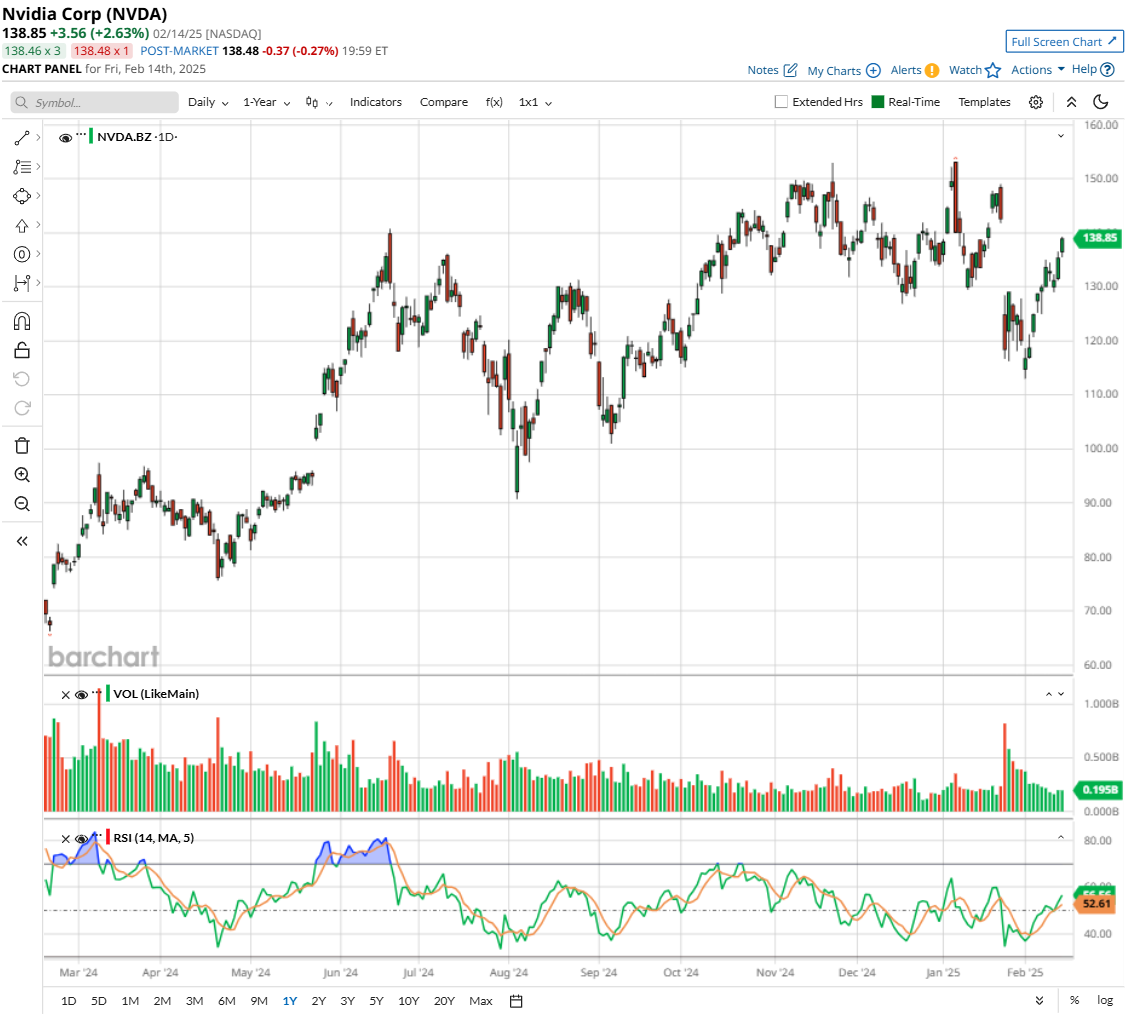Screen dimensions: 1130x1017
Task: Toggle percent scale button
Action: pyautogui.click(x=1075, y=1000)
